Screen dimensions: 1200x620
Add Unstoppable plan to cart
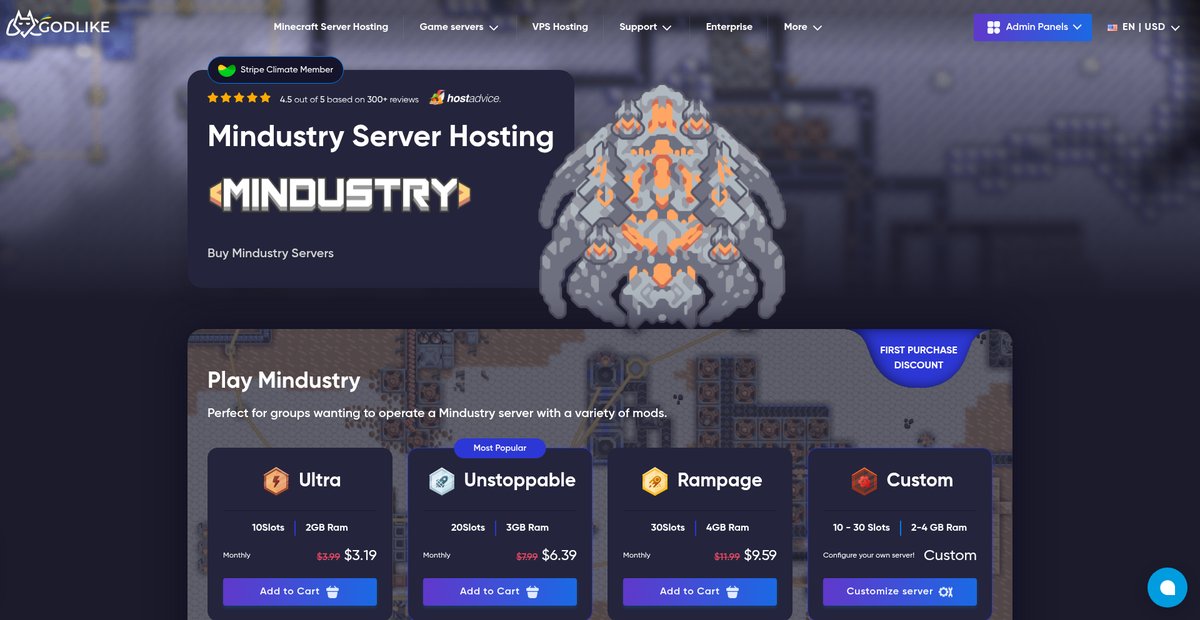point(500,591)
